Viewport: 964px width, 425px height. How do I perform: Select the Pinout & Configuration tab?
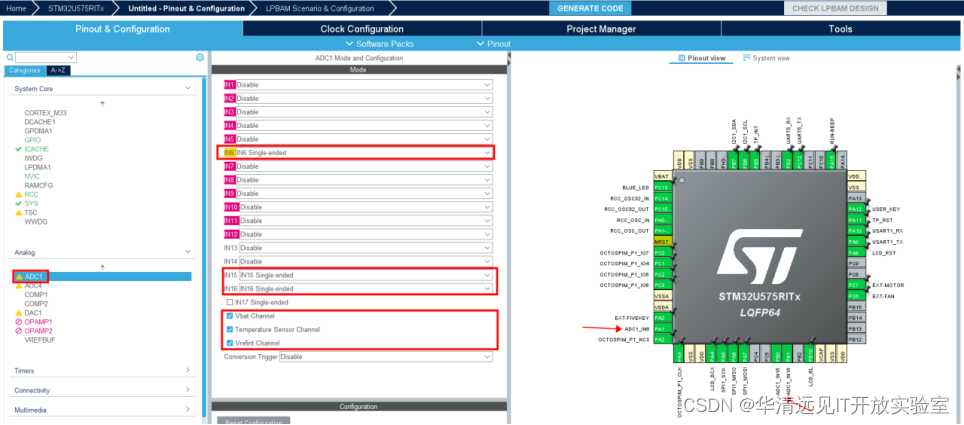122,29
